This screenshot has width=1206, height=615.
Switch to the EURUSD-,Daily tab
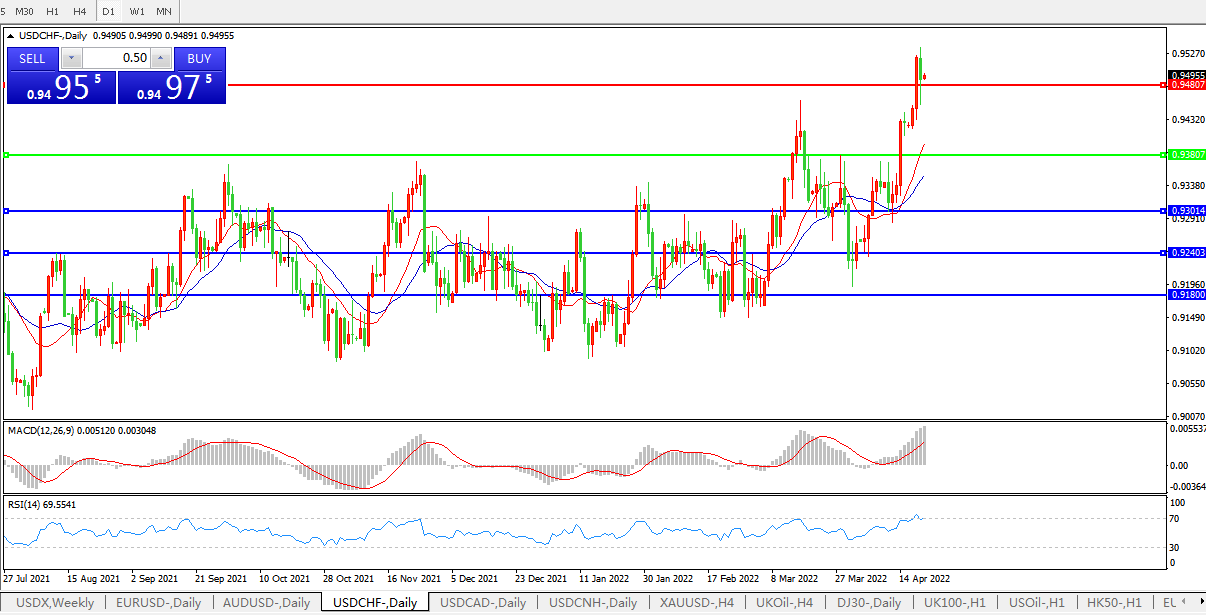tap(158, 603)
